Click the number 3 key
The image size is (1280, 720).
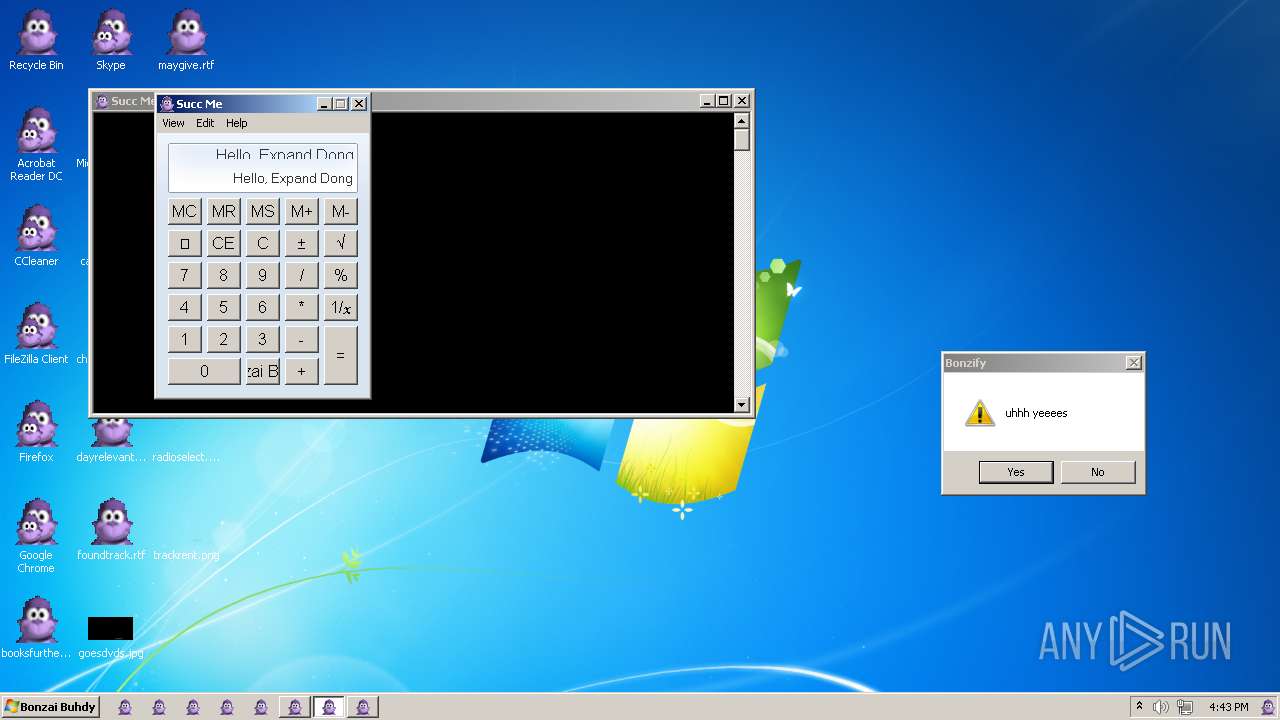[262, 339]
